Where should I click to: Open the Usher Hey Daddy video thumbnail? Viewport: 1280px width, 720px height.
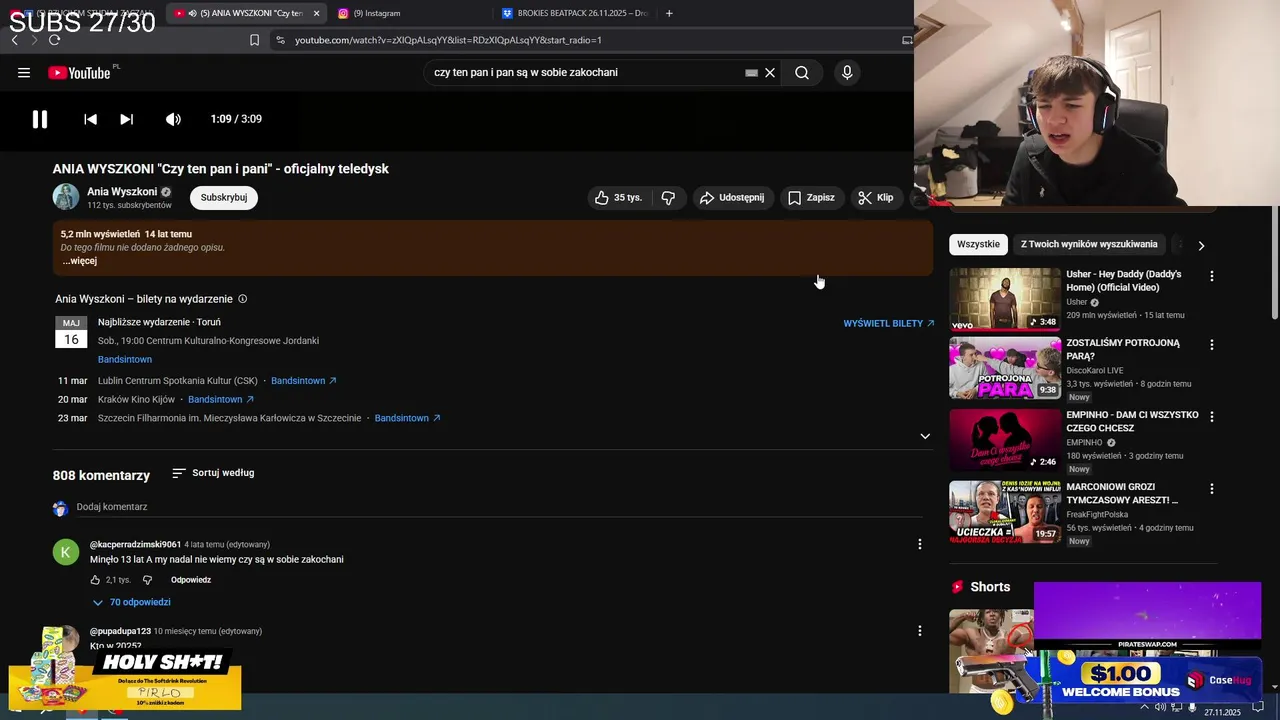(x=1005, y=299)
